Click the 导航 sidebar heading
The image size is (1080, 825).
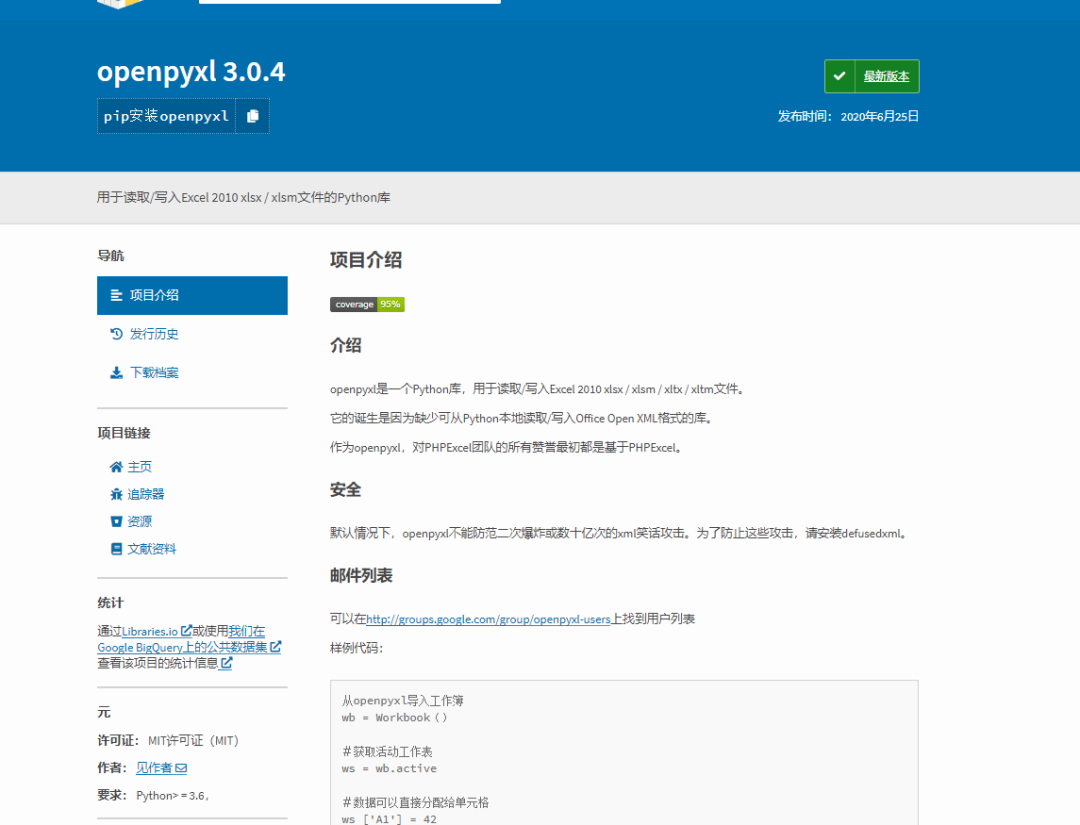coord(110,255)
